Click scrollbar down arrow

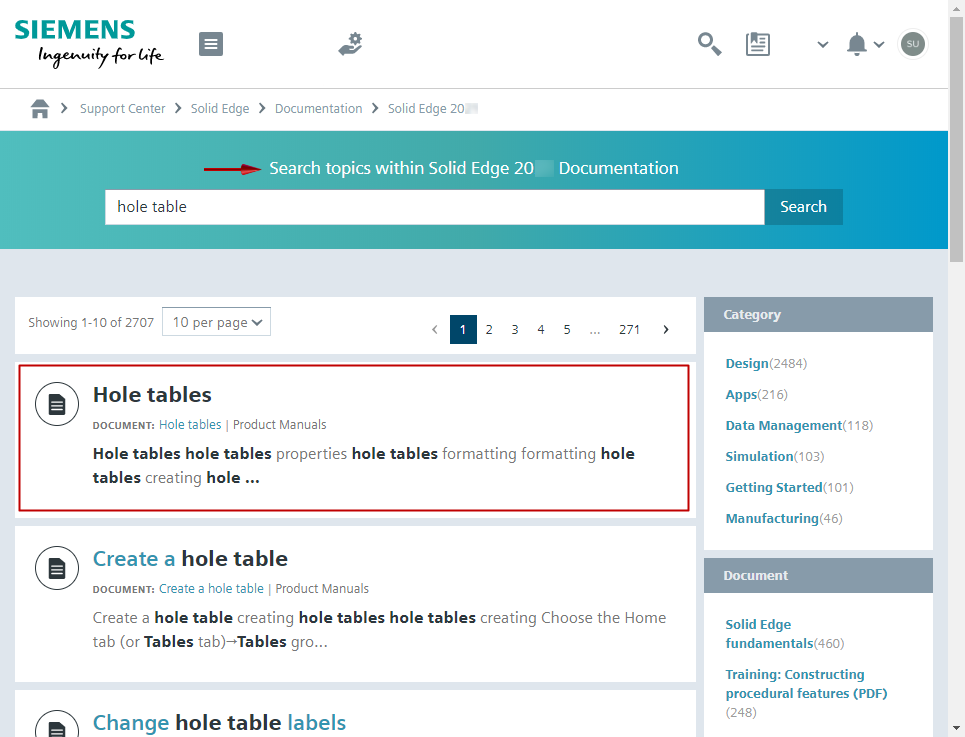(x=956, y=728)
